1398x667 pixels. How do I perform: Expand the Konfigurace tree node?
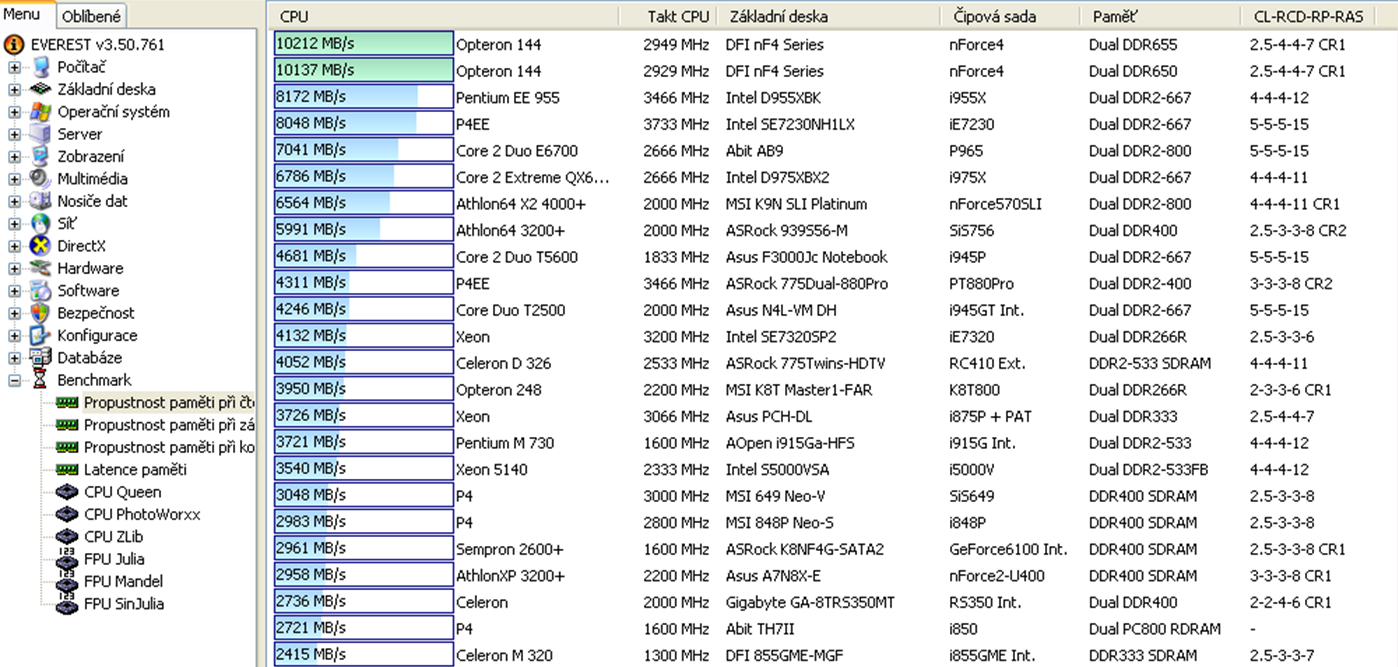click(x=15, y=336)
